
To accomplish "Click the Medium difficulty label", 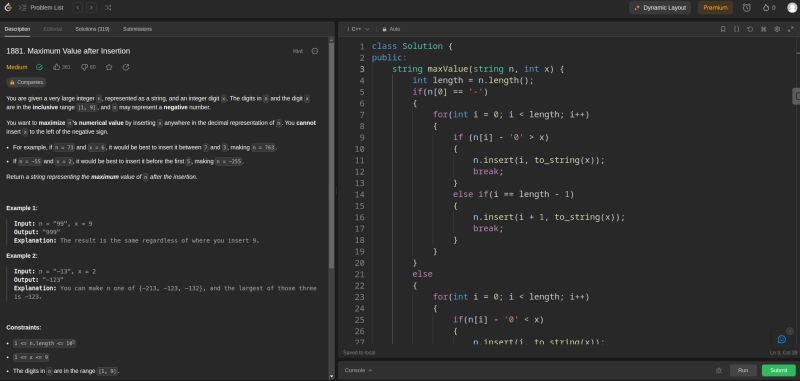I will pos(17,67).
